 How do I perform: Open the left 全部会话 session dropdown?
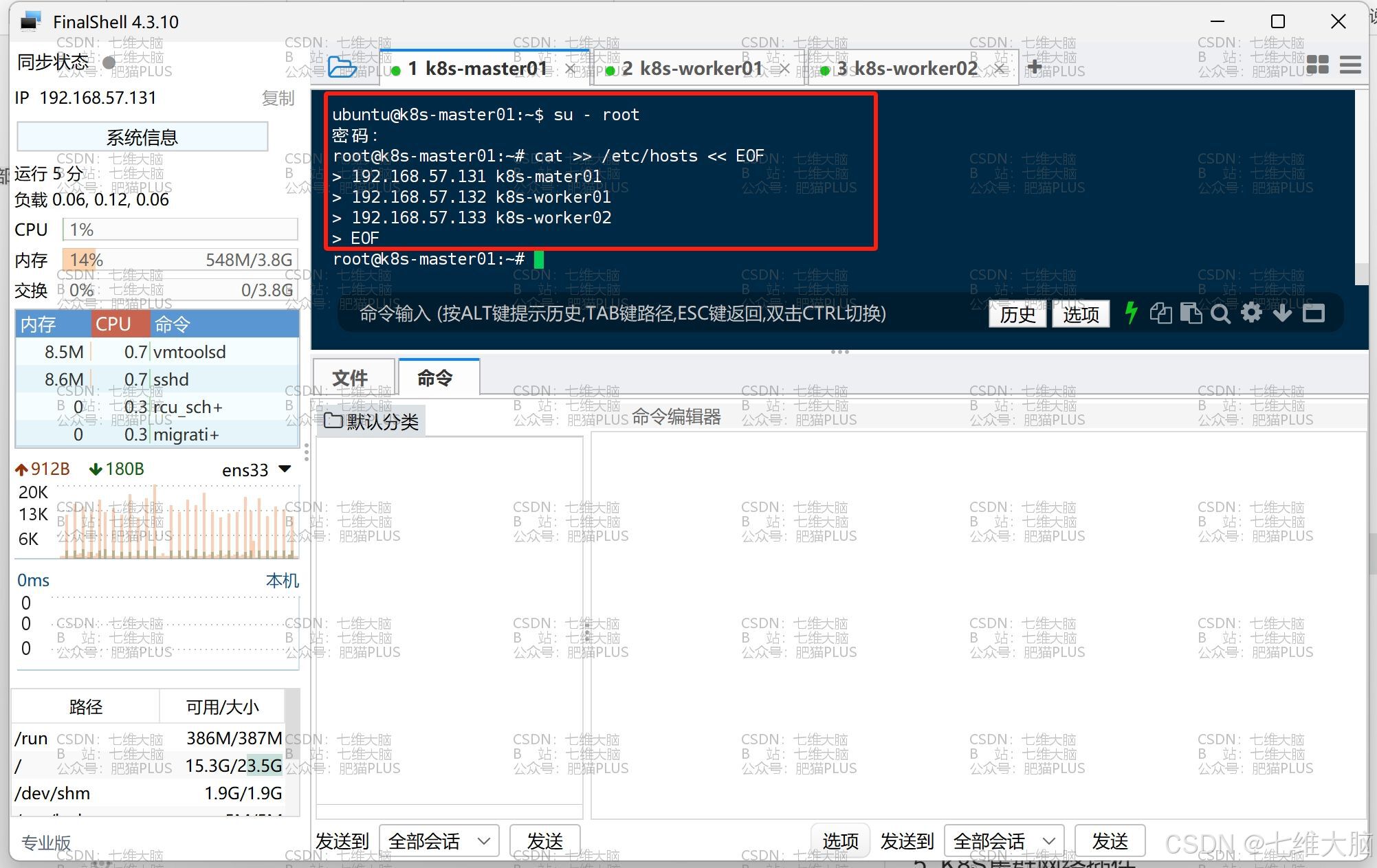coord(439,841)
